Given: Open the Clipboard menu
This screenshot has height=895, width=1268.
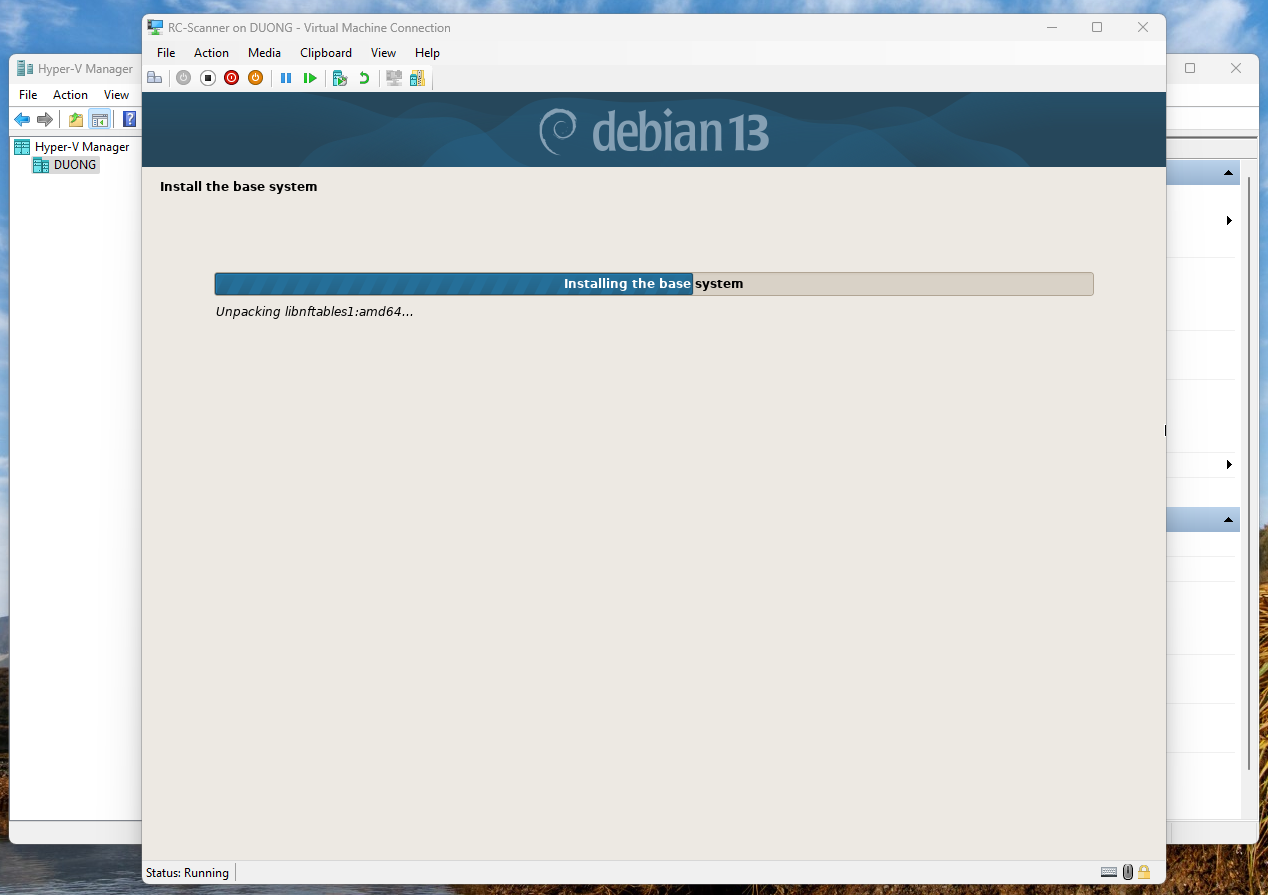Looking at the screenshot, I should pos(326,53).
